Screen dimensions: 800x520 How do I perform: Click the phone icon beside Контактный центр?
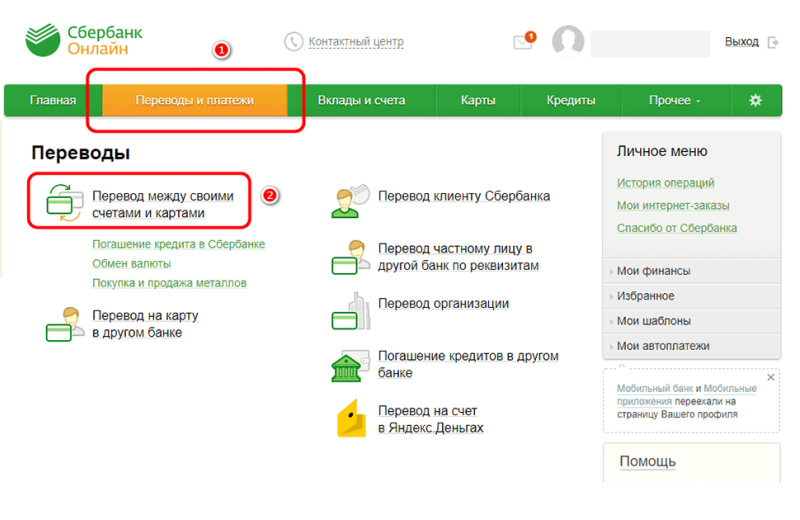point(293,42)
